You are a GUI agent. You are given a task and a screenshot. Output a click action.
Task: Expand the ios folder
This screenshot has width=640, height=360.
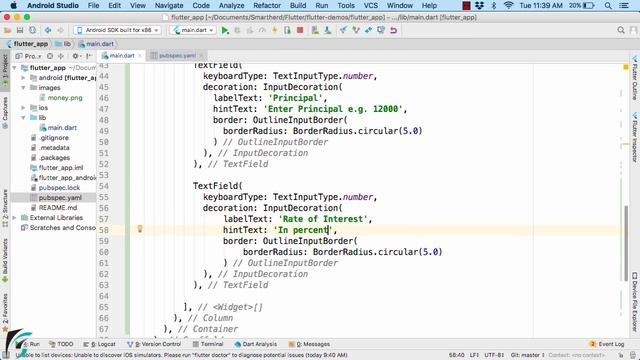click(x=23, y=108)
